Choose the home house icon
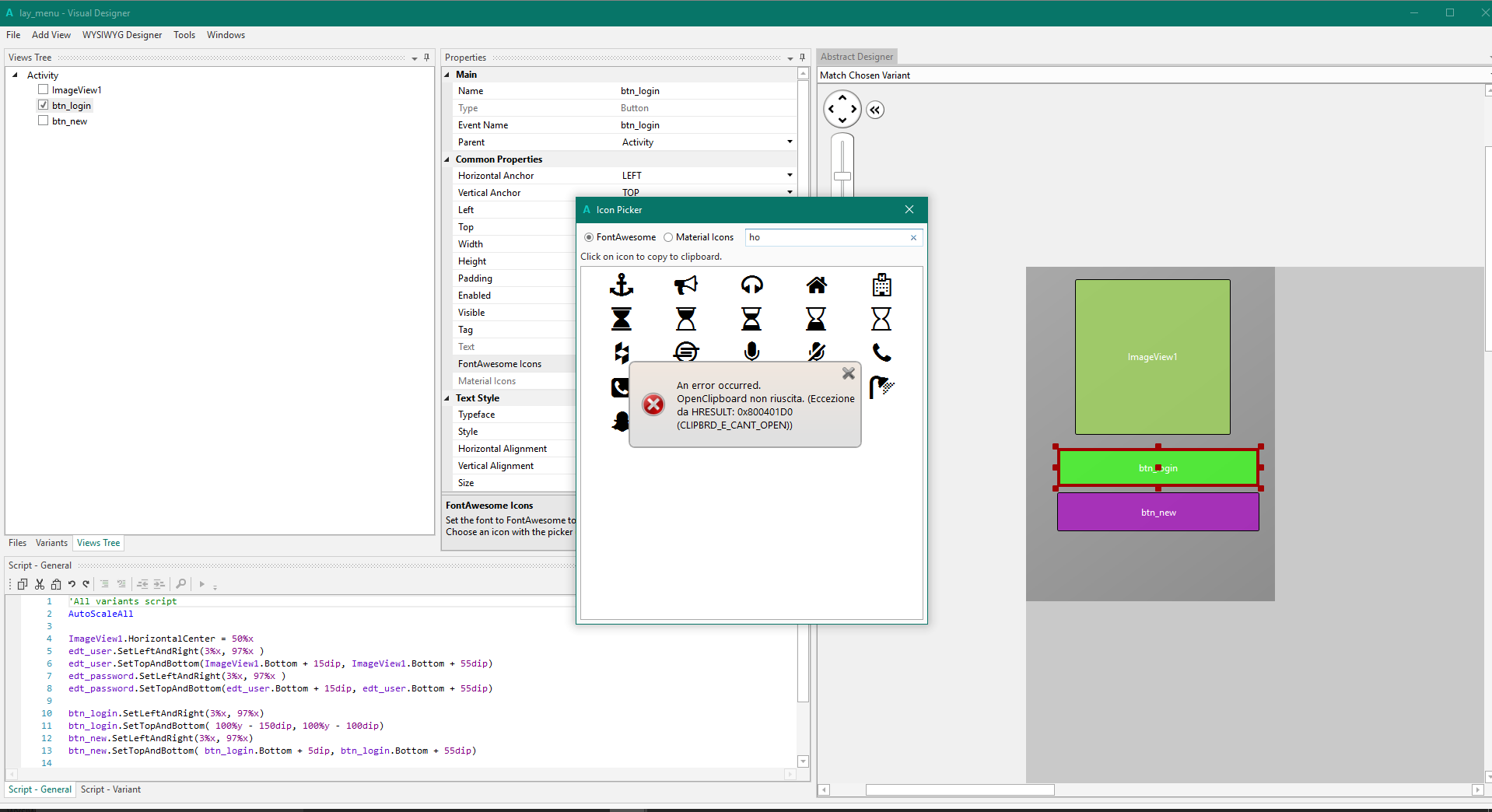Viewport: 1492px width, 812px height. coord(816,285)
